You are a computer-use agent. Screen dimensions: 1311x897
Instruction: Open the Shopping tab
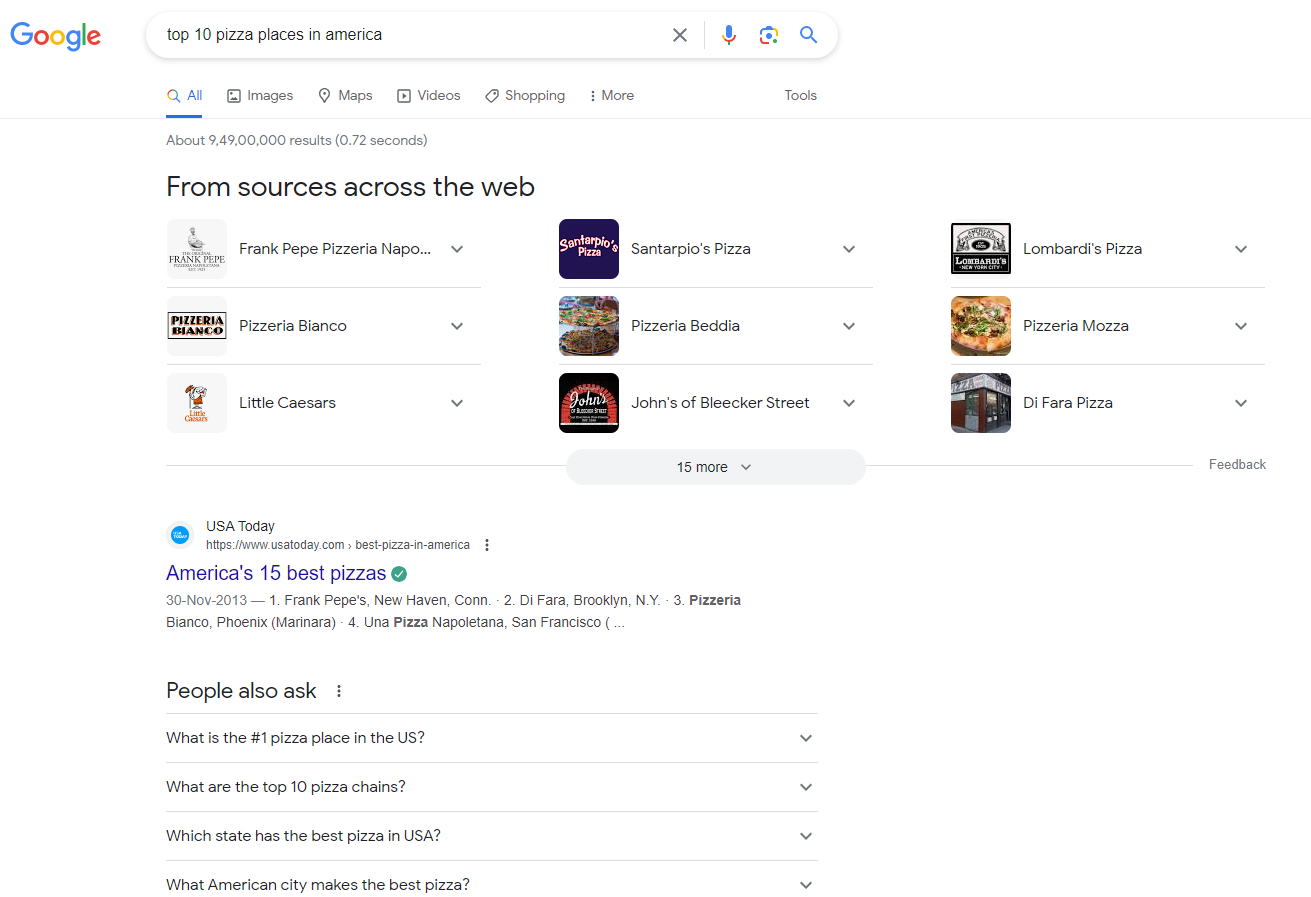525,96
